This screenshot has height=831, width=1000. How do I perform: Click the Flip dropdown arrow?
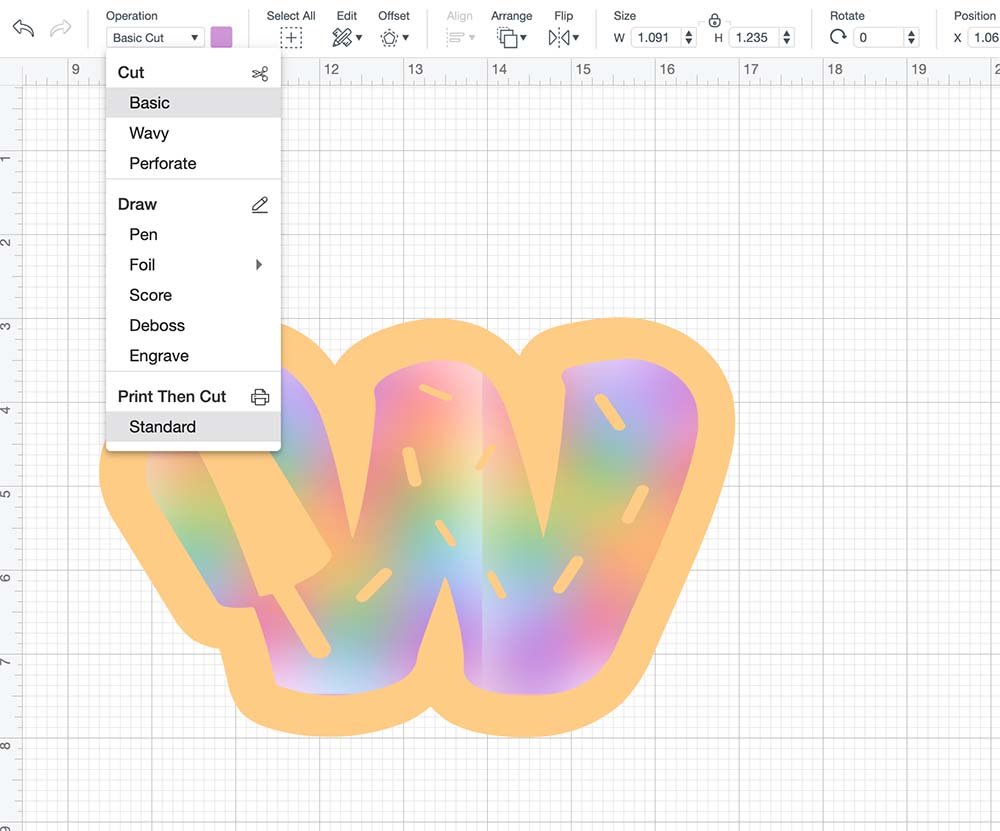pyautogui.click(x=575, y=38)
